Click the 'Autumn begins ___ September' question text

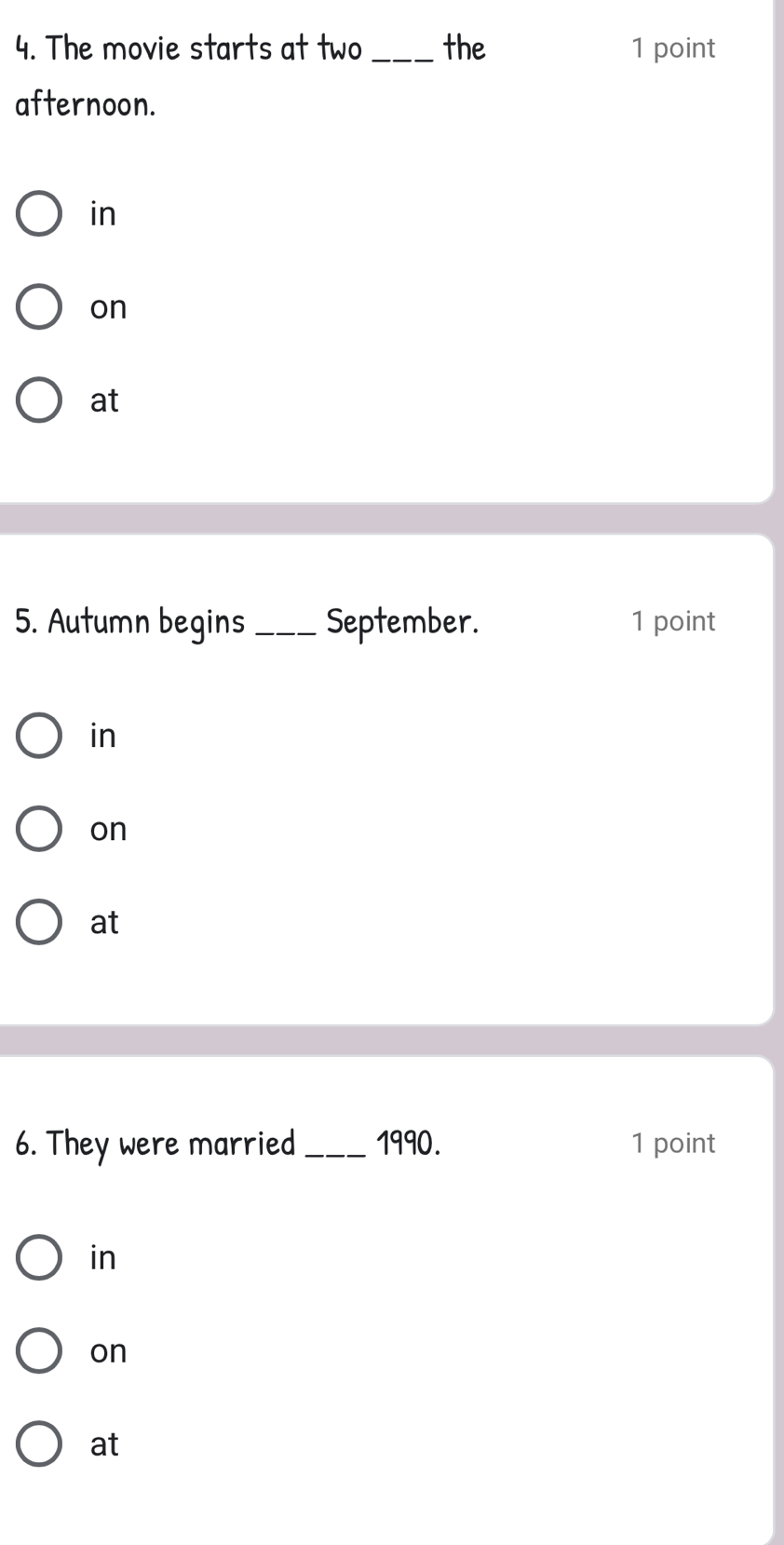pos(247,621)
